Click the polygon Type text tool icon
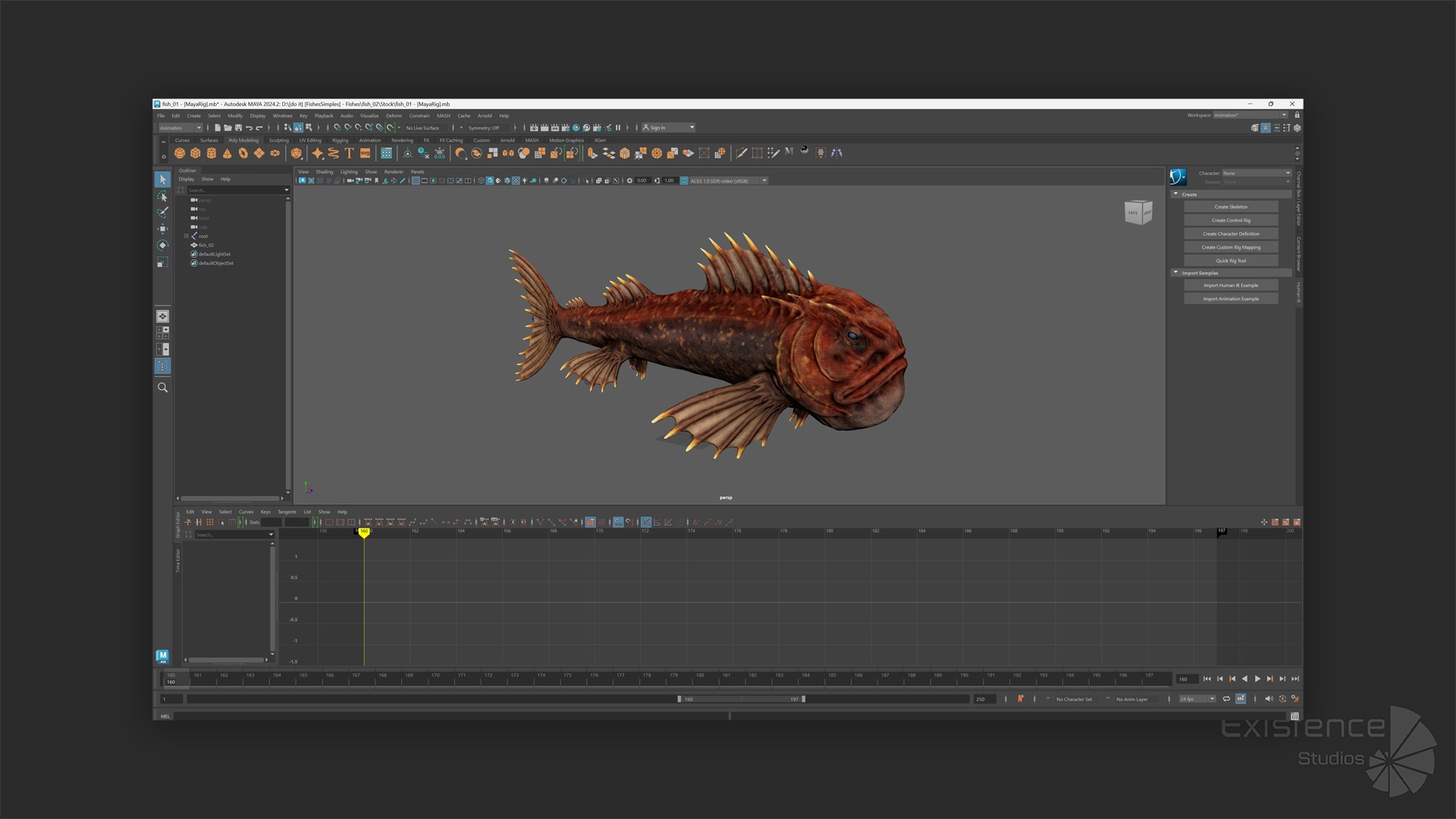This screenshot has height=819, width=1456. click(x=350, y=153)
